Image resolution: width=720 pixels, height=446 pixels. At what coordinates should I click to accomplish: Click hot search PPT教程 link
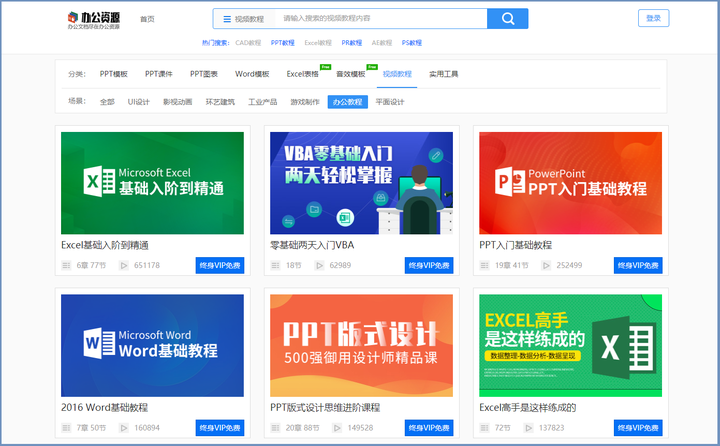(282, 43)
